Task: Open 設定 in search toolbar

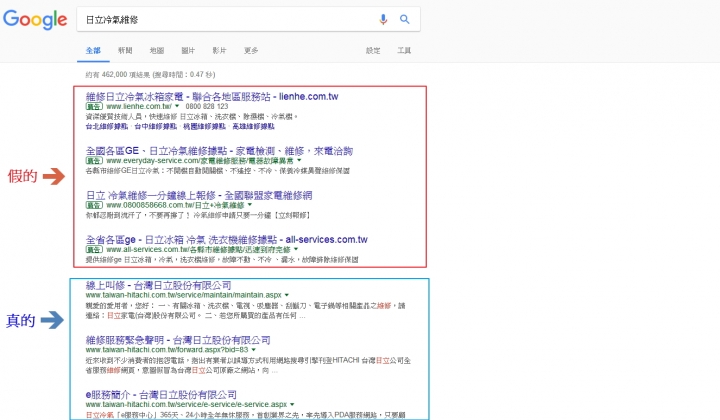Action: (373, 50)
